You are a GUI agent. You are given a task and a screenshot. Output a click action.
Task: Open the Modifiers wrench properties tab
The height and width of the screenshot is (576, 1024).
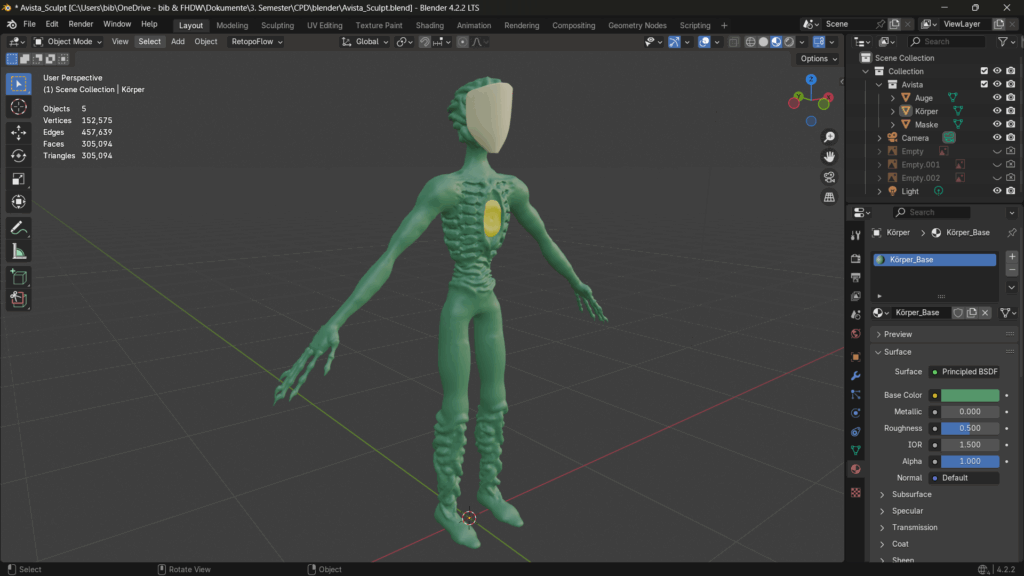coord(855,375)
